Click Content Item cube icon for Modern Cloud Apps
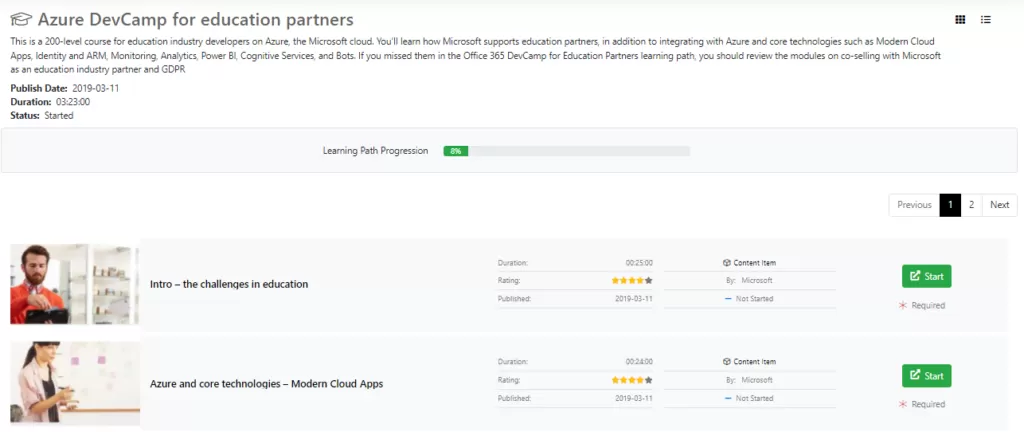 coord(726,362)
